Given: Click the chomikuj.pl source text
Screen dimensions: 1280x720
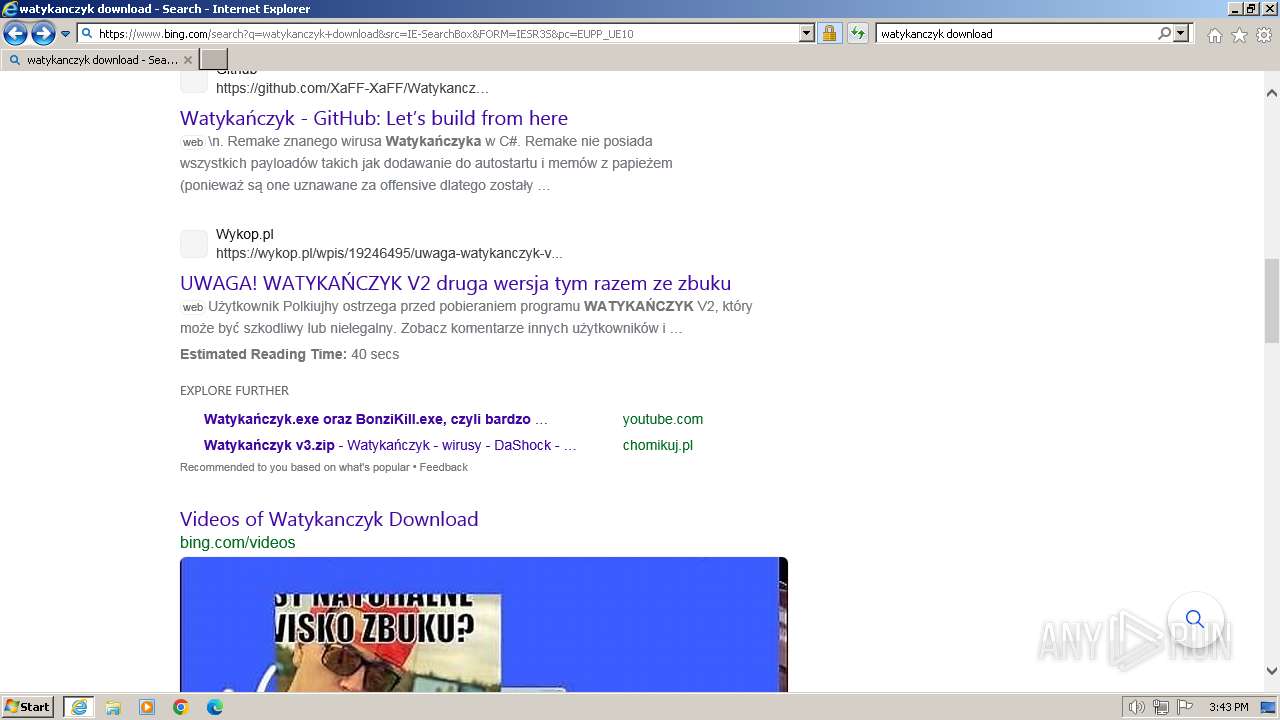Looking at the screenshot, I should [x=658, y=445].
